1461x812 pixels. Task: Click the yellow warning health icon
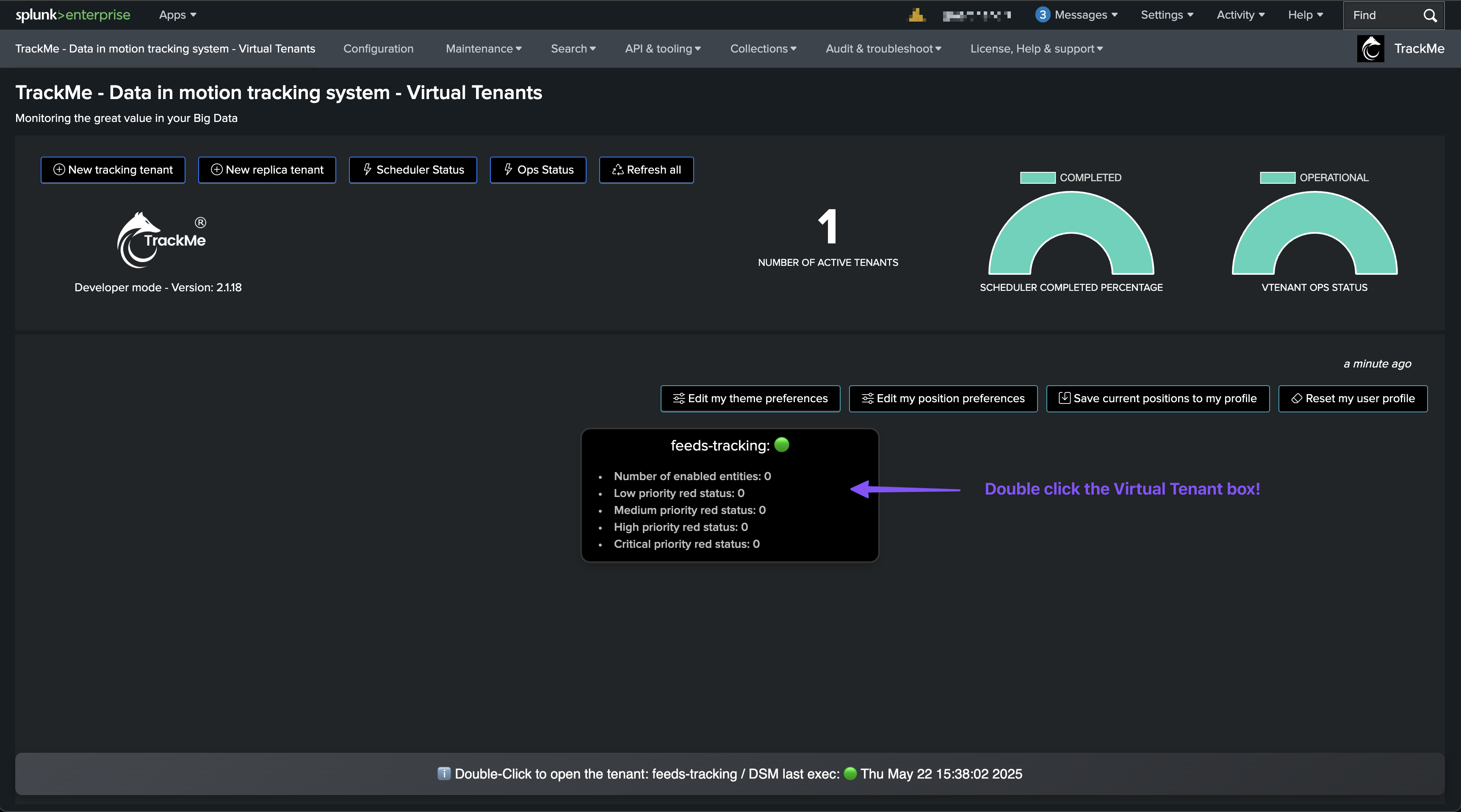pyautogui.click(x=916, y=15)
